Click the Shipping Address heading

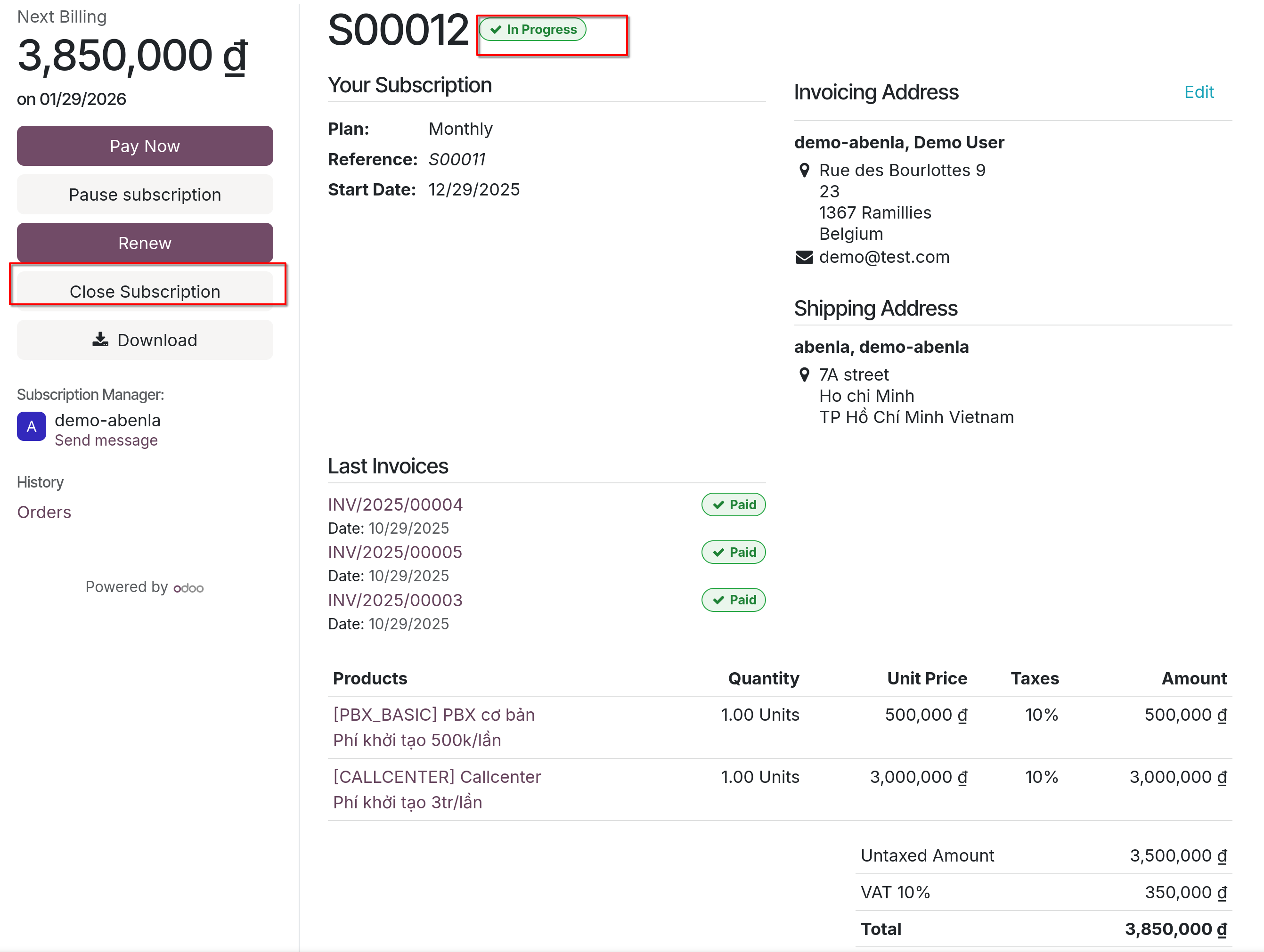point(875,309)
